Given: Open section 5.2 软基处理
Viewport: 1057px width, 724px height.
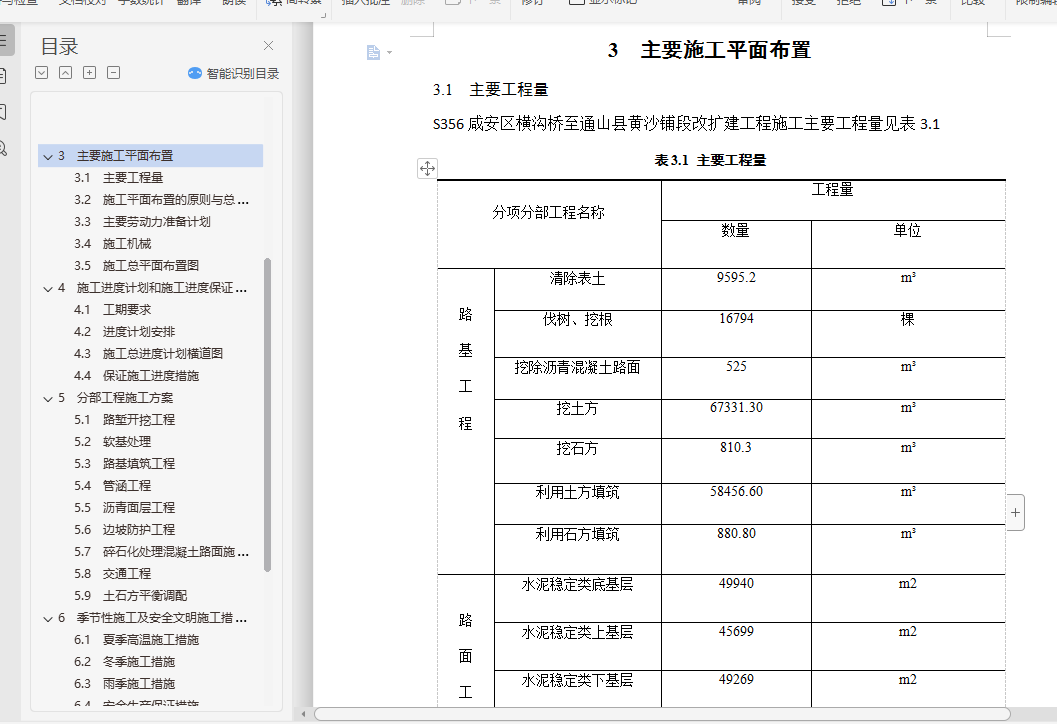Looking at the screenshot, I should pyautogui.click(x=113, y=442).
